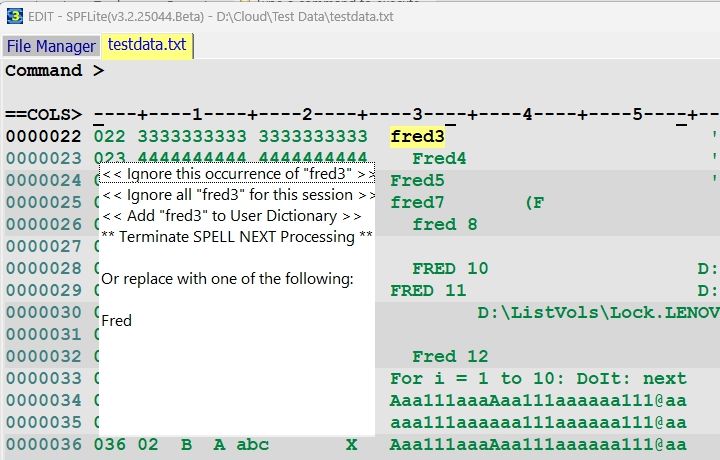This screenshot has height=460, width=720.
Task: Terminate SPELL NEXT Processing from the popup
Action: [237, 237]
